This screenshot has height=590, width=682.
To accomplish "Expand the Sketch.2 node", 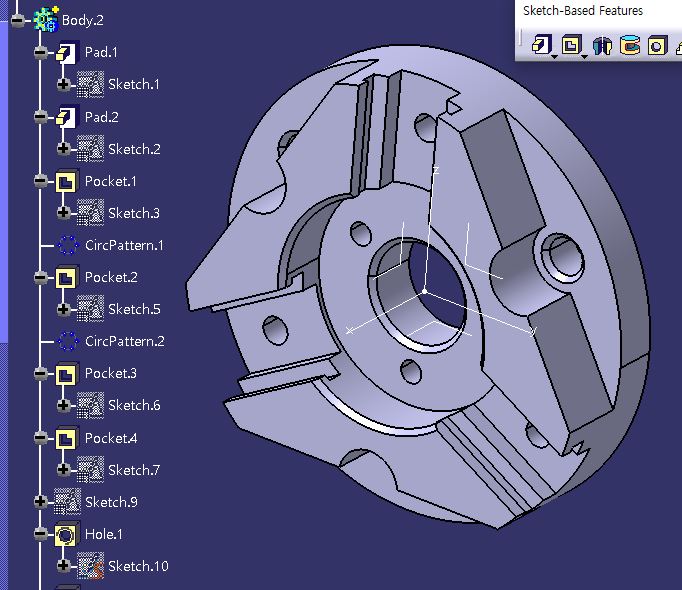I will [64, 149].
